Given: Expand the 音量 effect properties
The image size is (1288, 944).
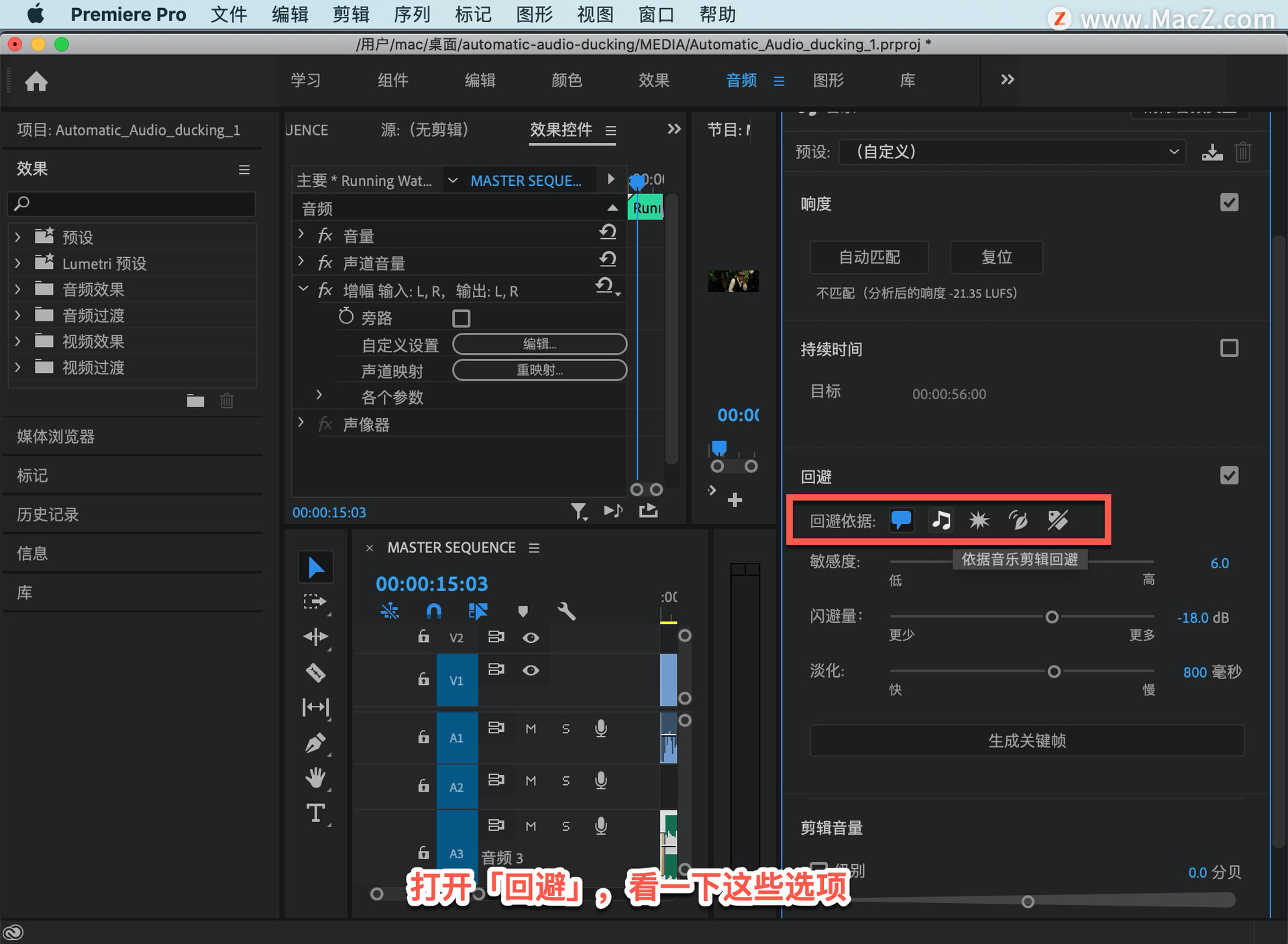Looking at the screenshot, I should pos(301,234).
